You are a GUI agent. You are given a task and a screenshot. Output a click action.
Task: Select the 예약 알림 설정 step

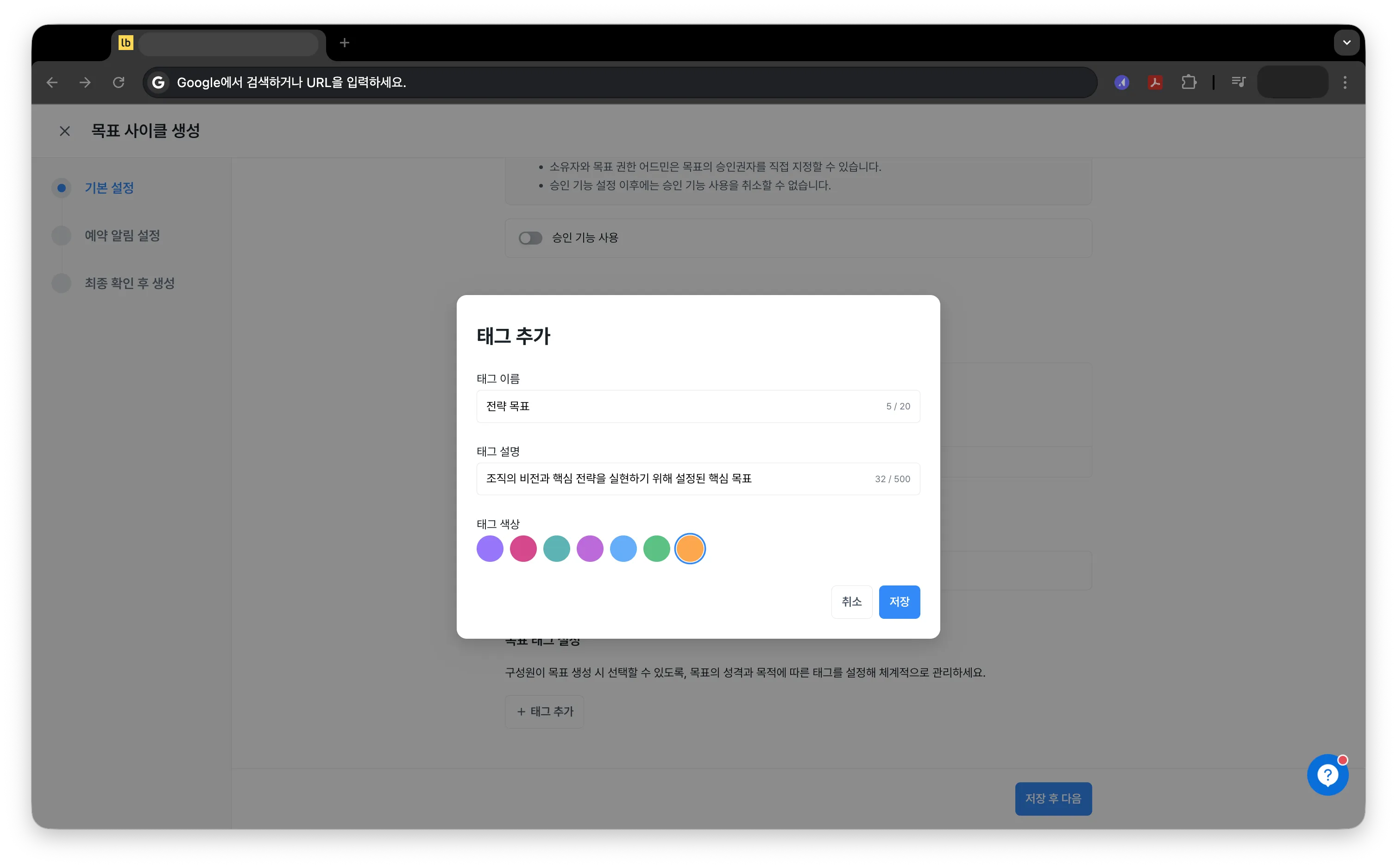click(122, 235)
